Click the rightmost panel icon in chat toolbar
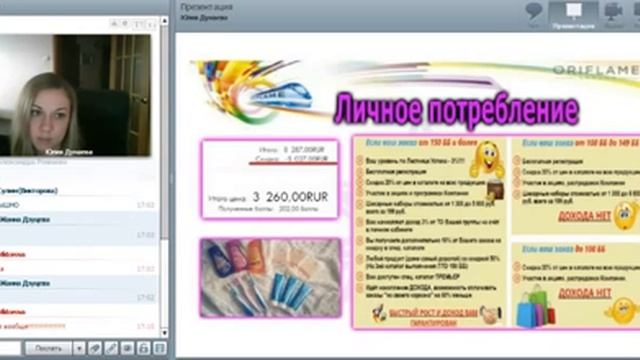 point(160,349)
